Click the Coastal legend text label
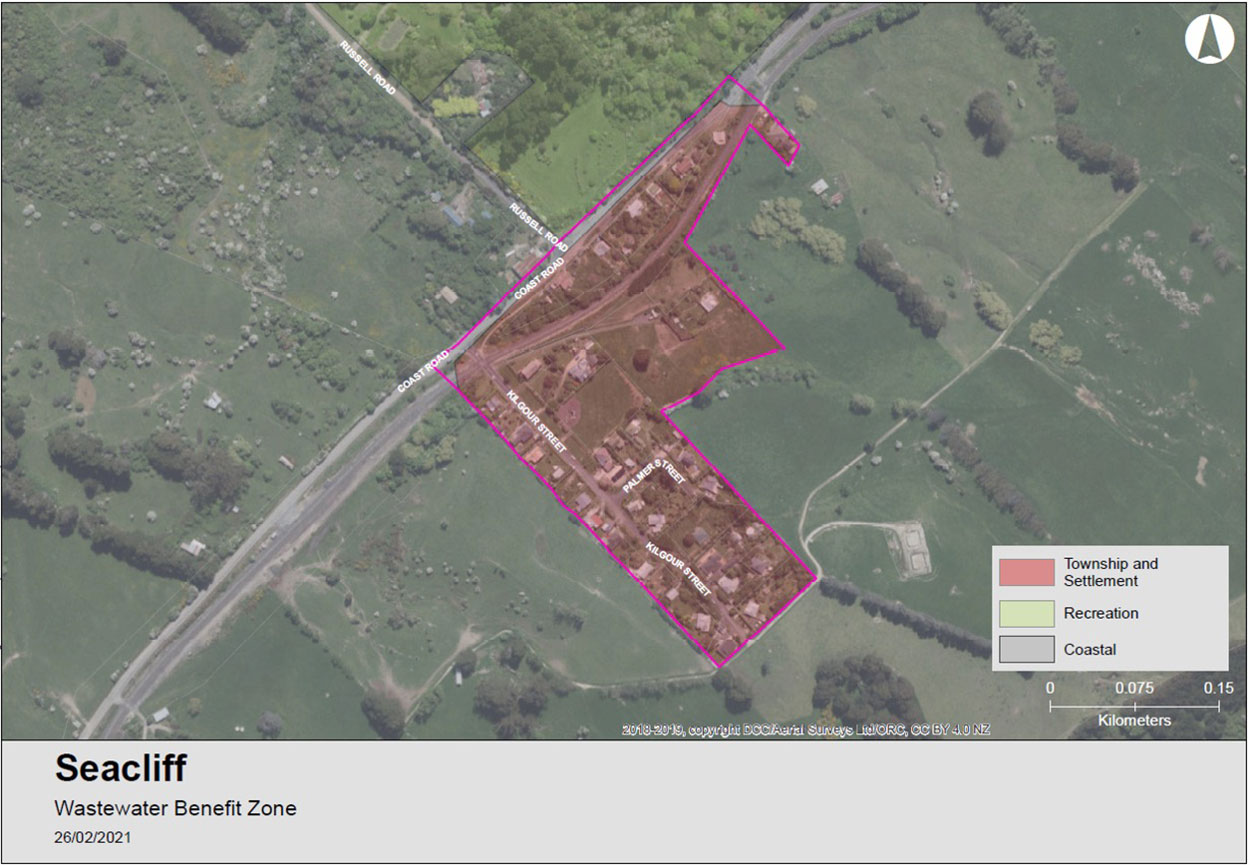This screenshot has width=1250, height=866. 1090,649
